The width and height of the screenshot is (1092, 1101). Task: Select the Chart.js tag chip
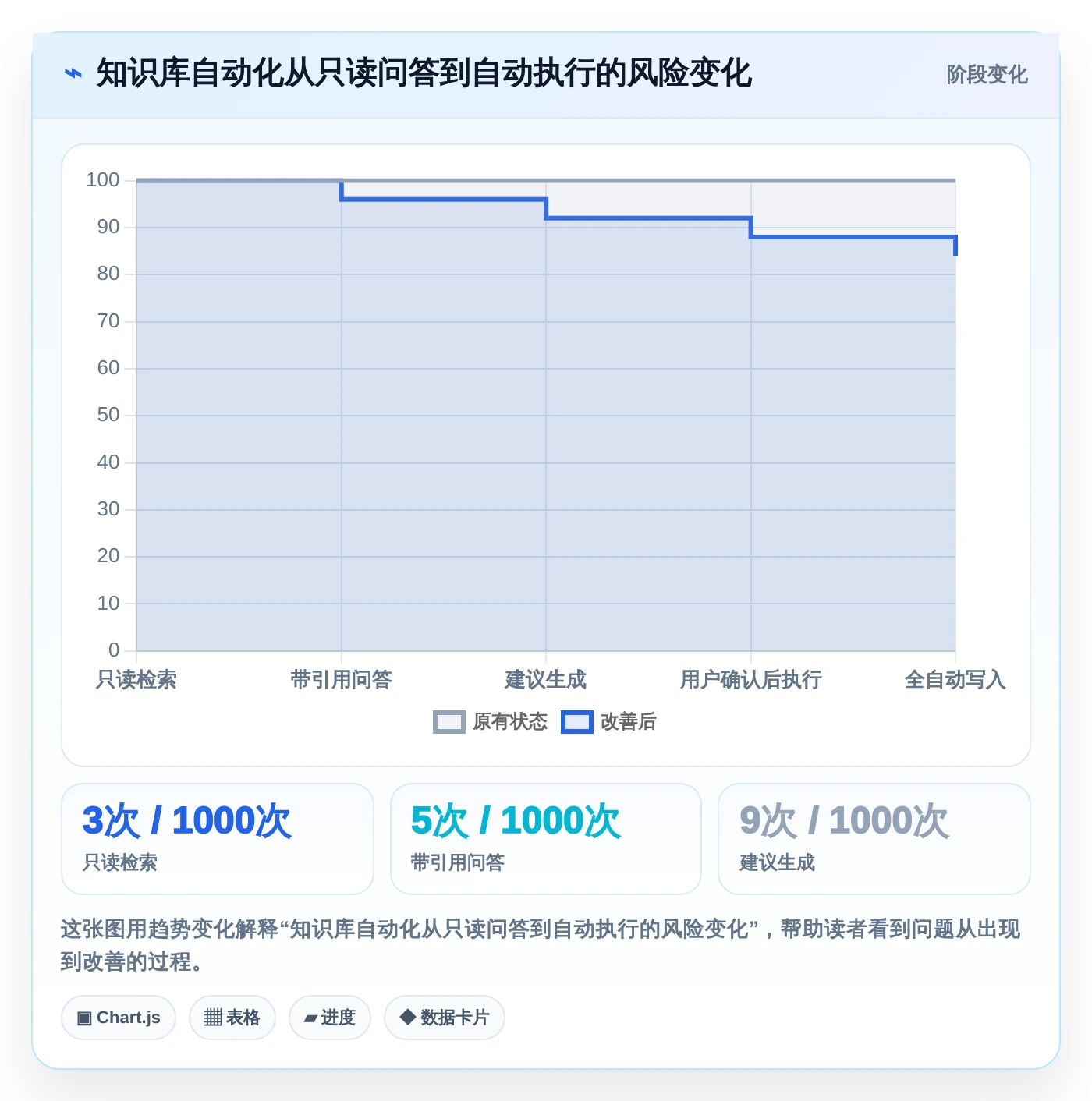[119, 1018]
